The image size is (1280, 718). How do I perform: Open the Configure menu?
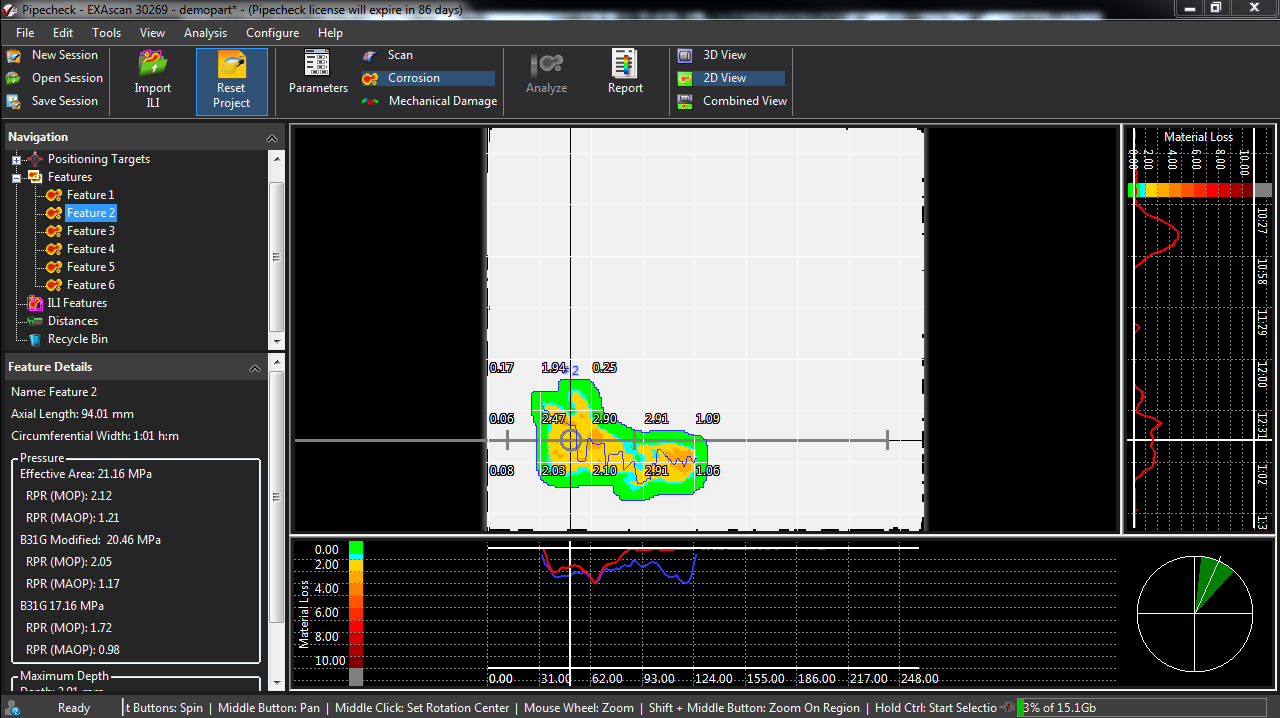click(x=272, y=33)
